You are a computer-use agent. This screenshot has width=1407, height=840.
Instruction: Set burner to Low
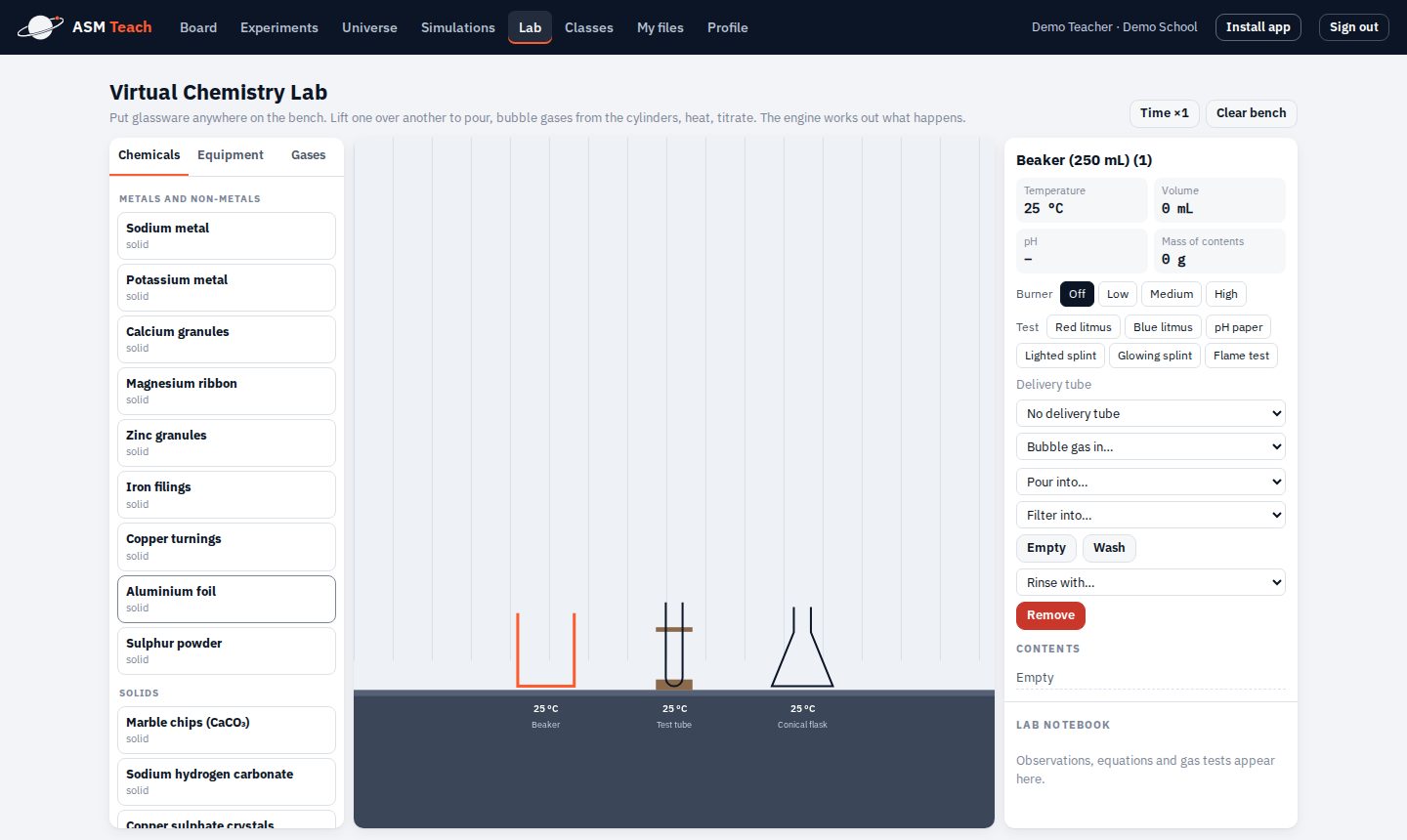(1118, 294)
